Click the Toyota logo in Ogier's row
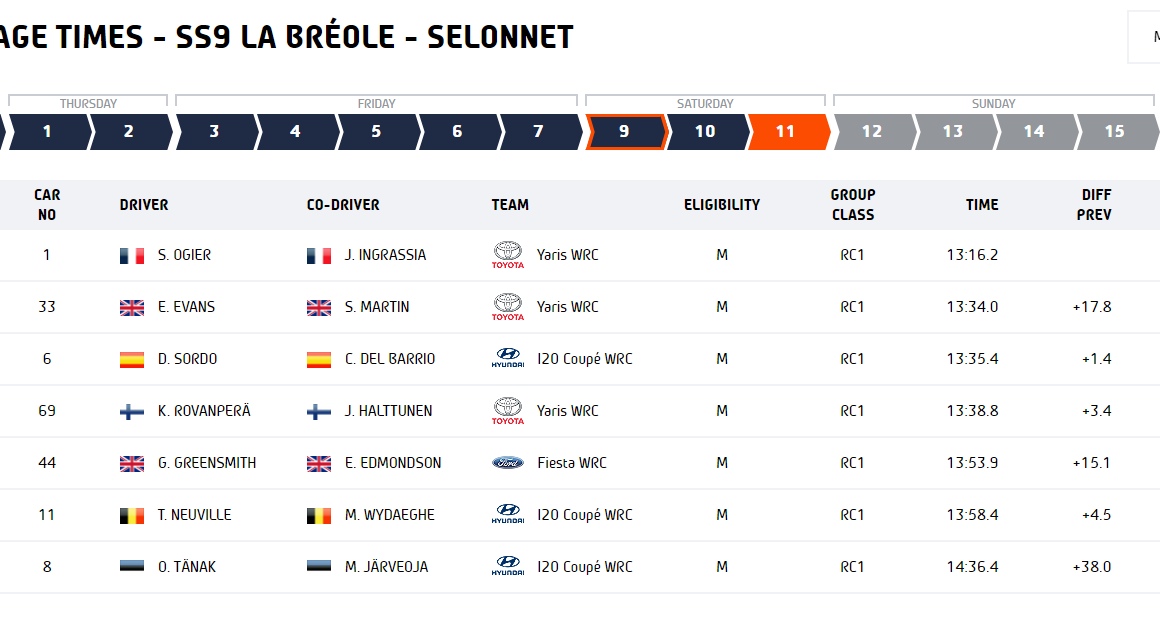1160x621 pixels. tap(508, 255)
